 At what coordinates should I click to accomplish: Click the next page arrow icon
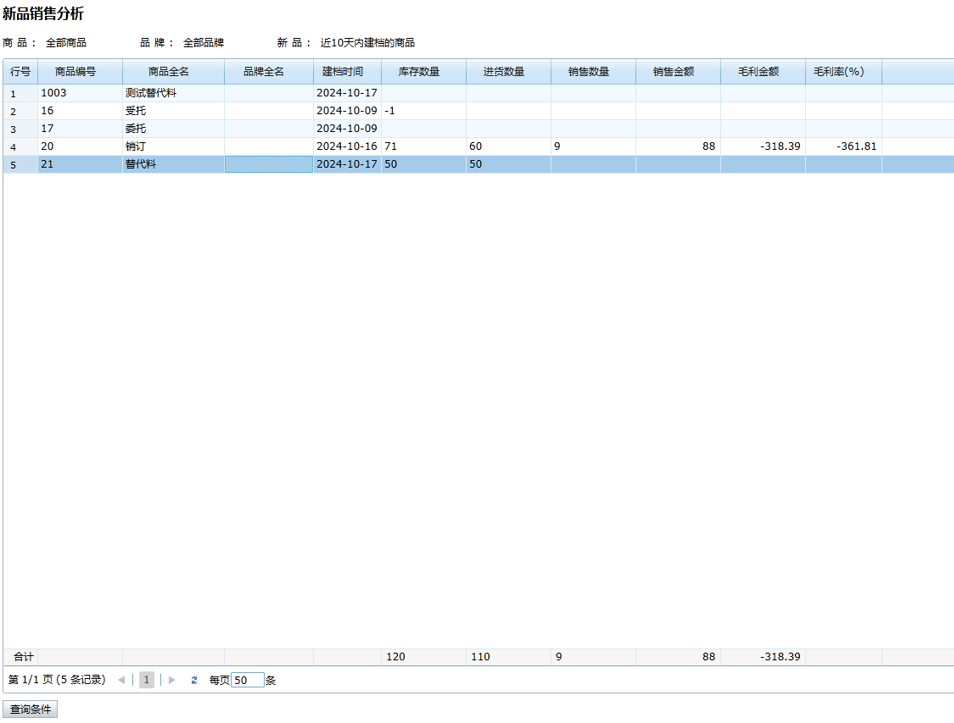click(172, 680)
